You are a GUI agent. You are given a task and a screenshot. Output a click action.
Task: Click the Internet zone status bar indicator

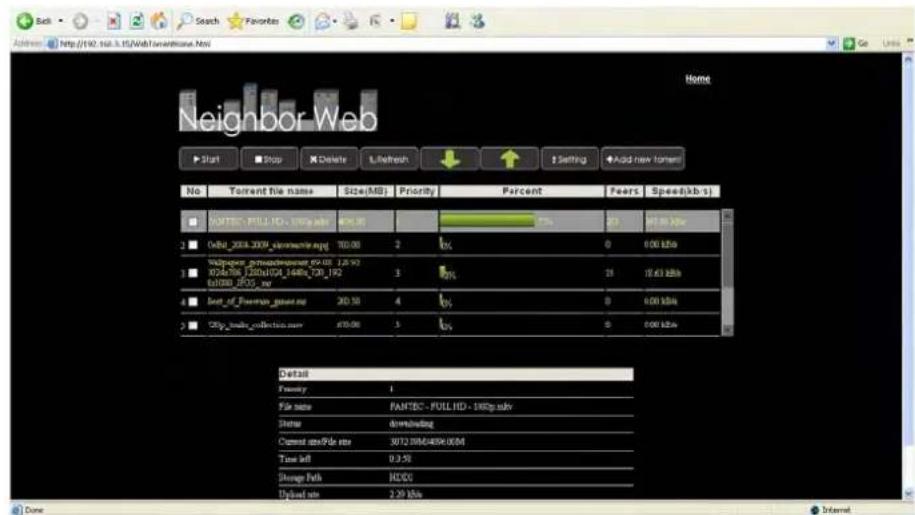point(830,510)
